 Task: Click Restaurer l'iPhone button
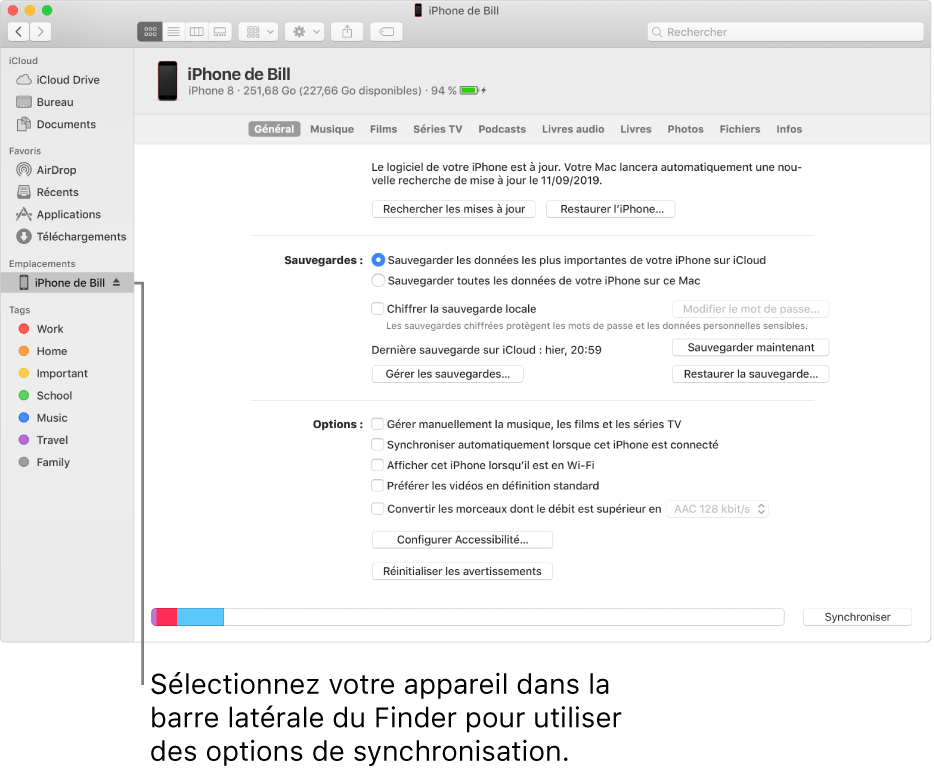611,209
